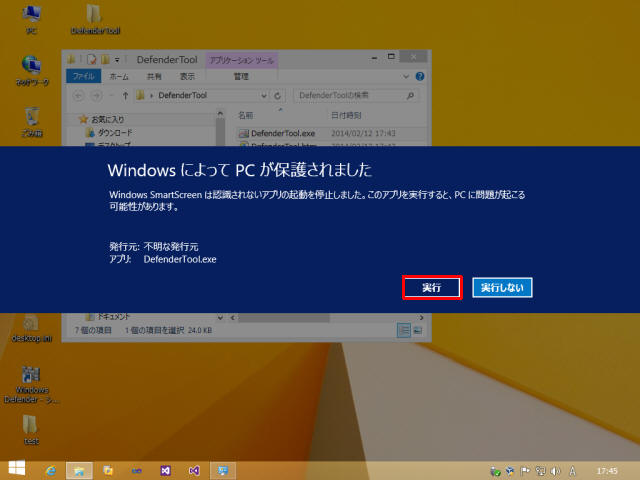Click the network tray icon
Screen dimensions: 640x480
pos(540,471)
